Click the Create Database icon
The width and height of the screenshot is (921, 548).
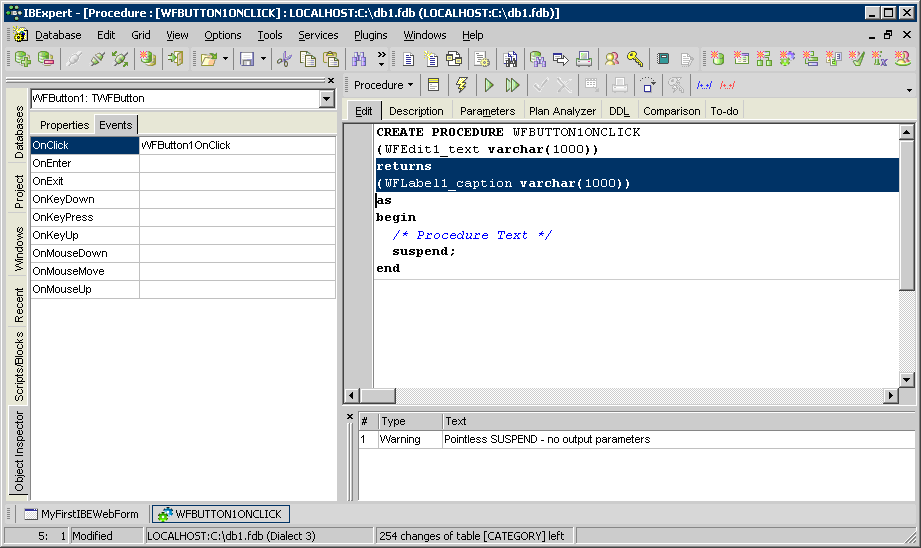point(147,59)
